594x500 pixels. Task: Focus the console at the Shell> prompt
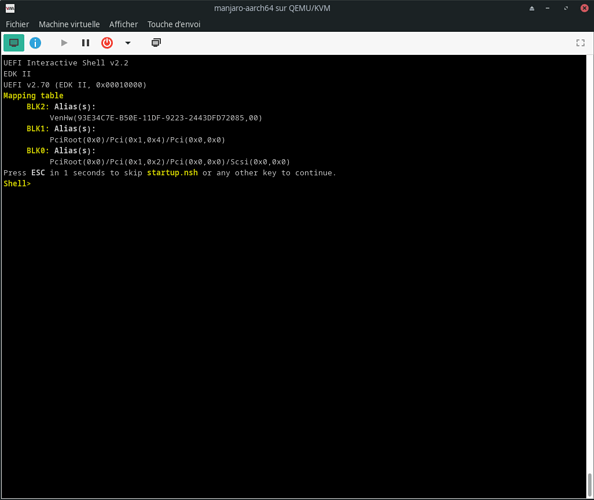(17, 184)
